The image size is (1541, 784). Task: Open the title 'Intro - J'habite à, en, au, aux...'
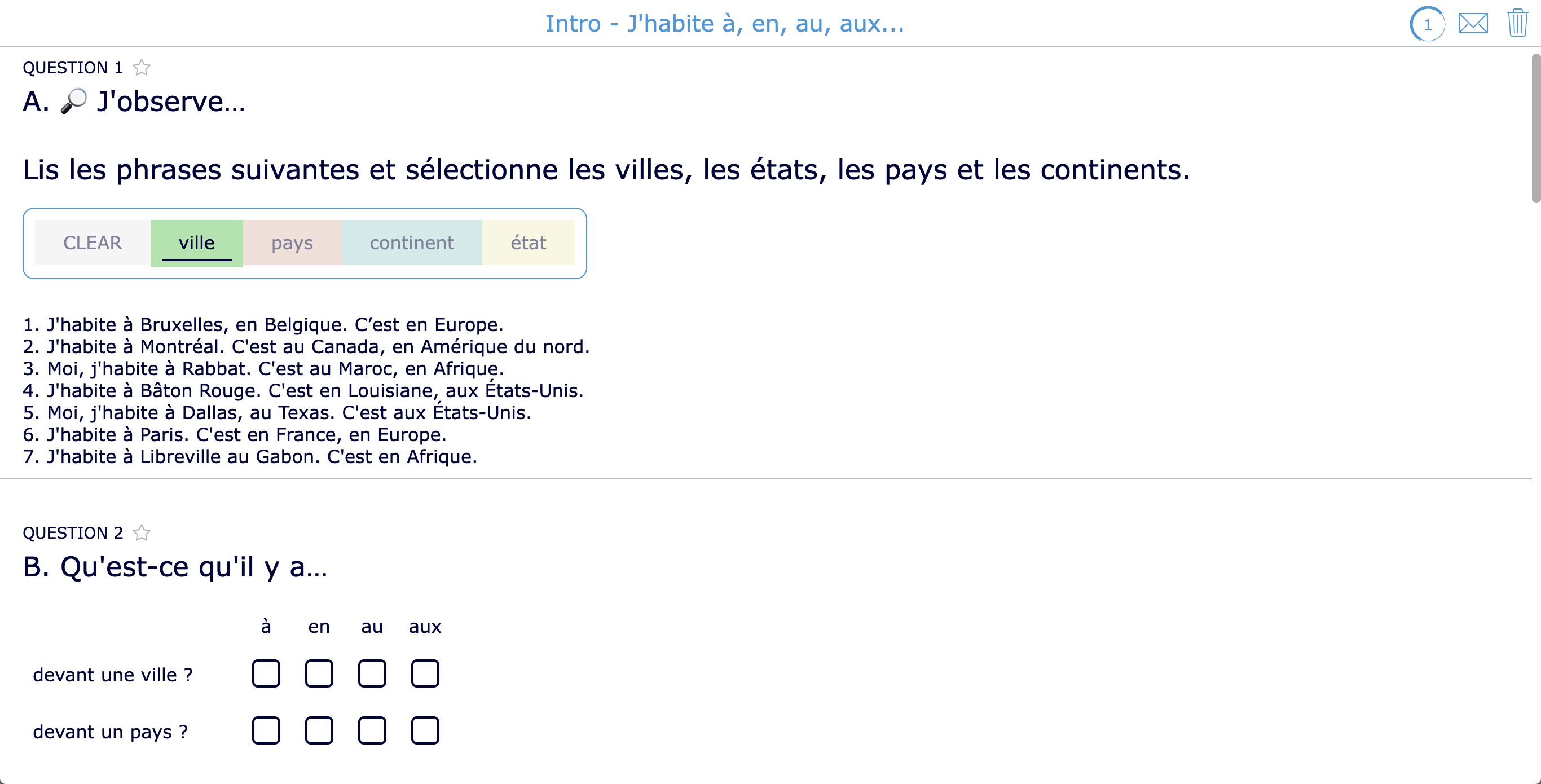(x=723, y=24)
